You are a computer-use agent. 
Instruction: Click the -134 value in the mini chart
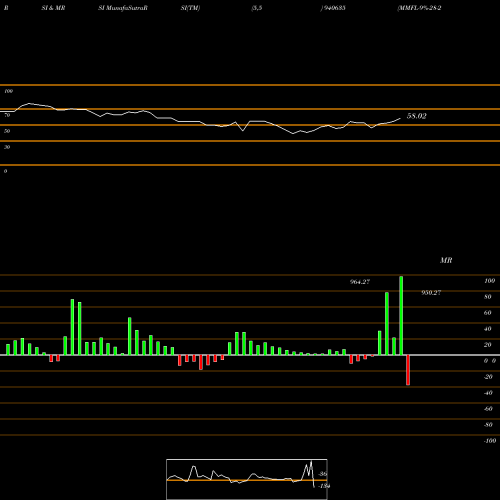[x=324, y=486]
